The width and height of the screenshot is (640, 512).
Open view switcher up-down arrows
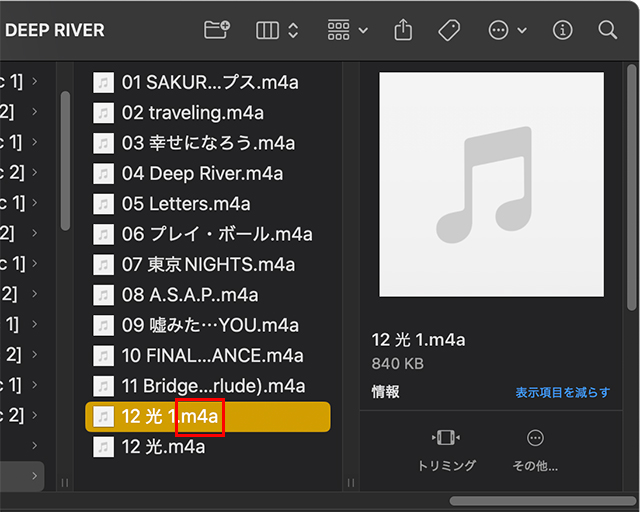(x=293, y=30)
